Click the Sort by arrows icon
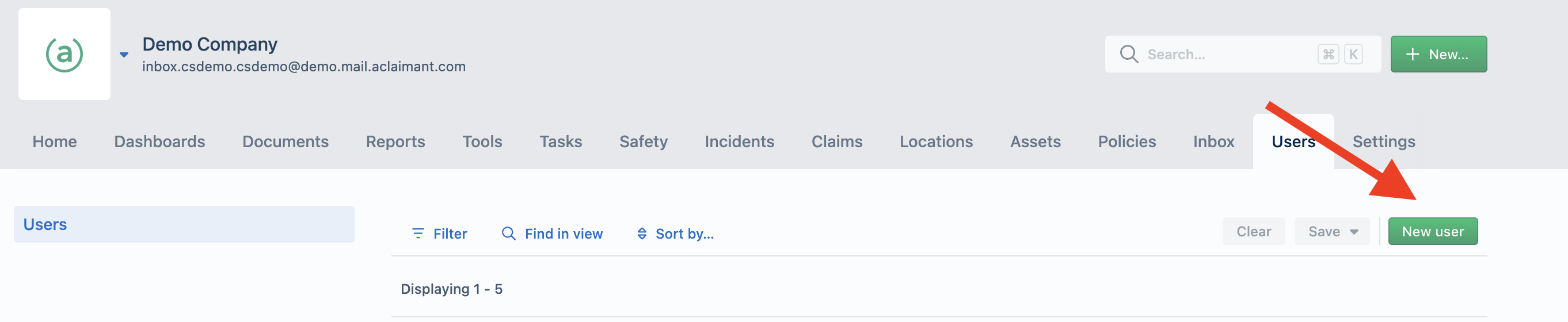 click(x=642, y=233)
